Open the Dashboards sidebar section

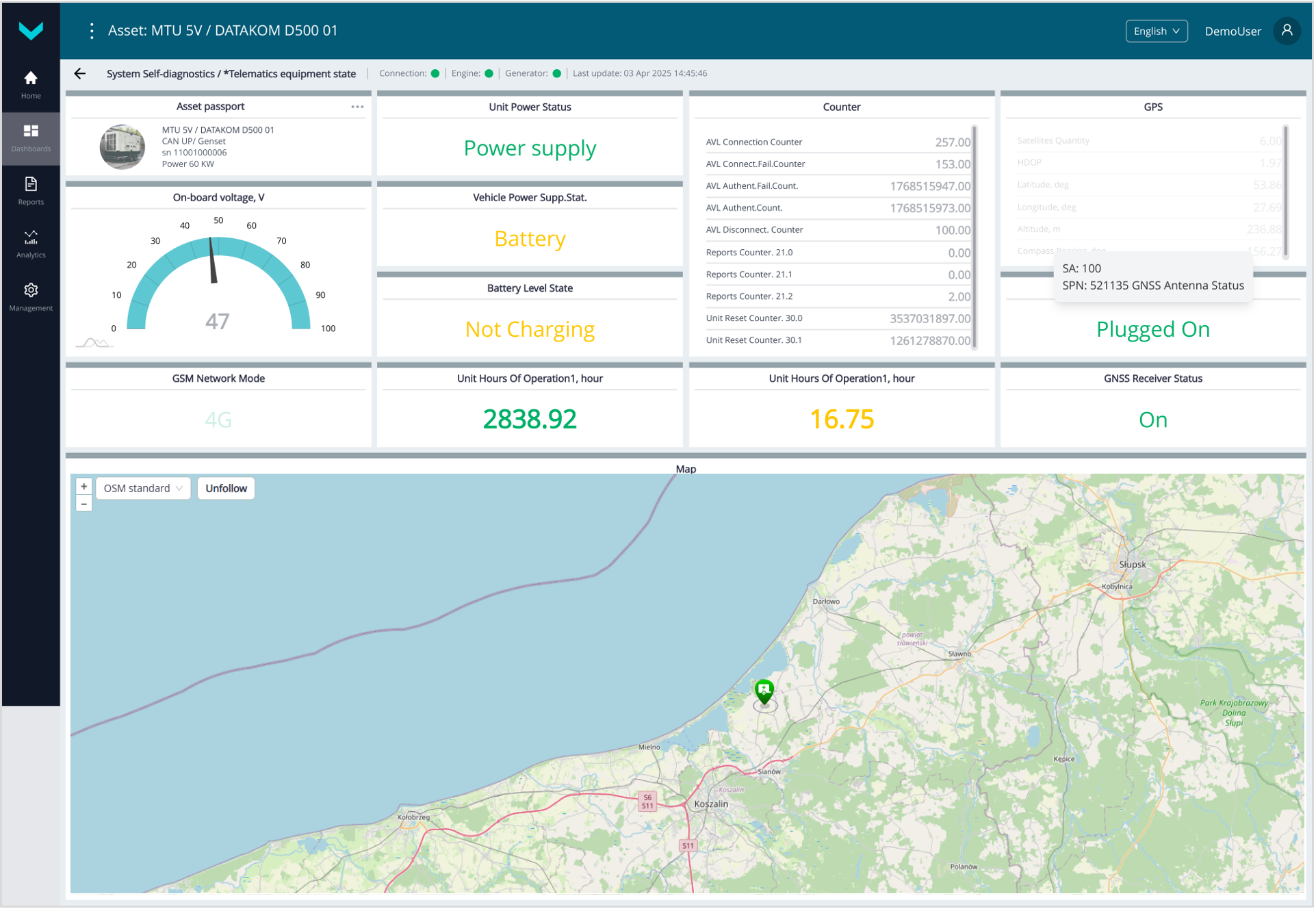pyautogui.click(x=31, y=138)
